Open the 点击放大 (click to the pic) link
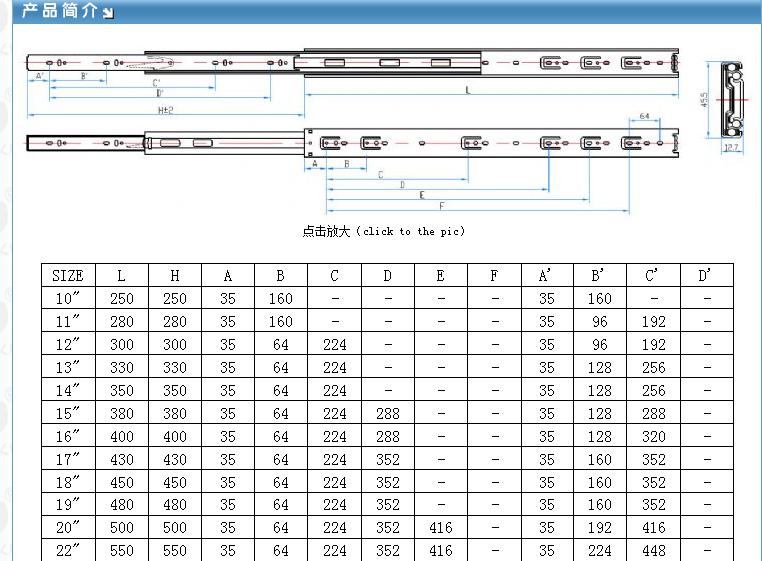 tap(384, 231)
